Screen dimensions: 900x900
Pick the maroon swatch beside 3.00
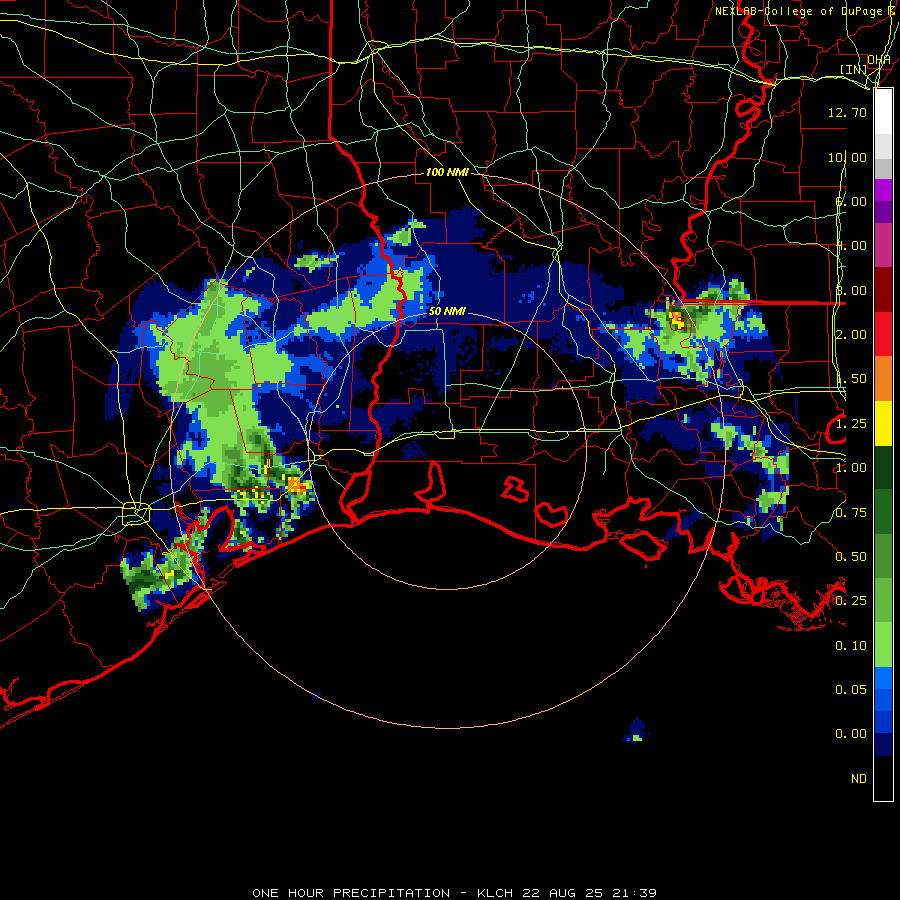point(883,289)
